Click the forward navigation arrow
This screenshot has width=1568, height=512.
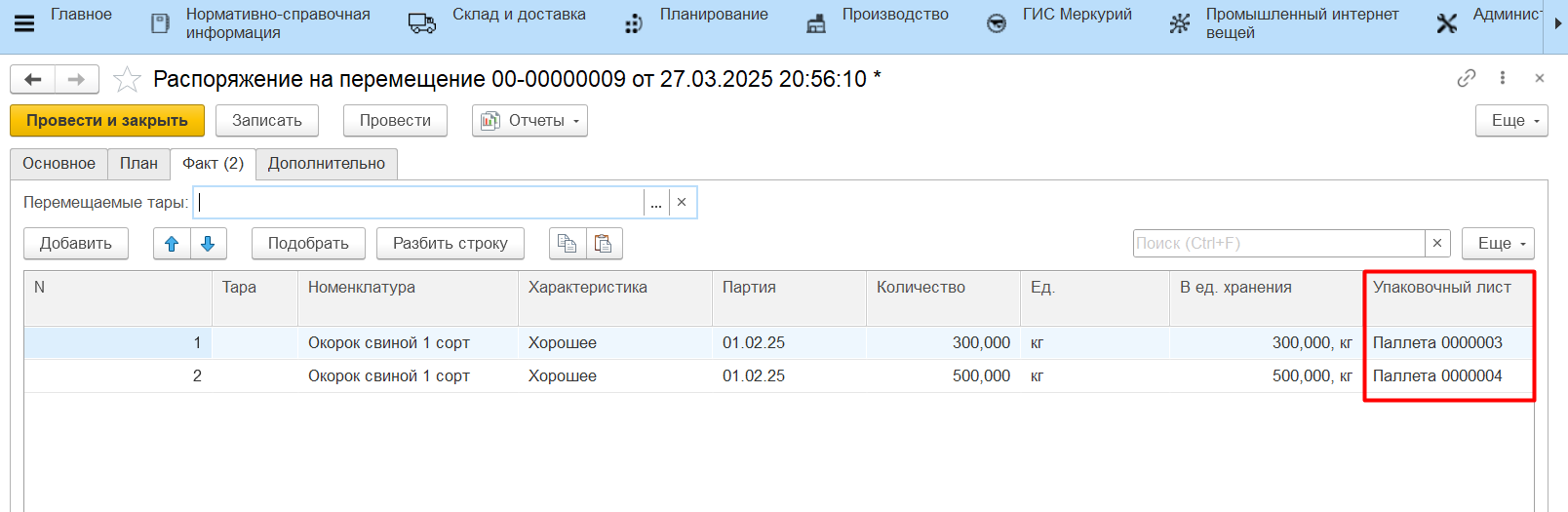tap(76, 79)
